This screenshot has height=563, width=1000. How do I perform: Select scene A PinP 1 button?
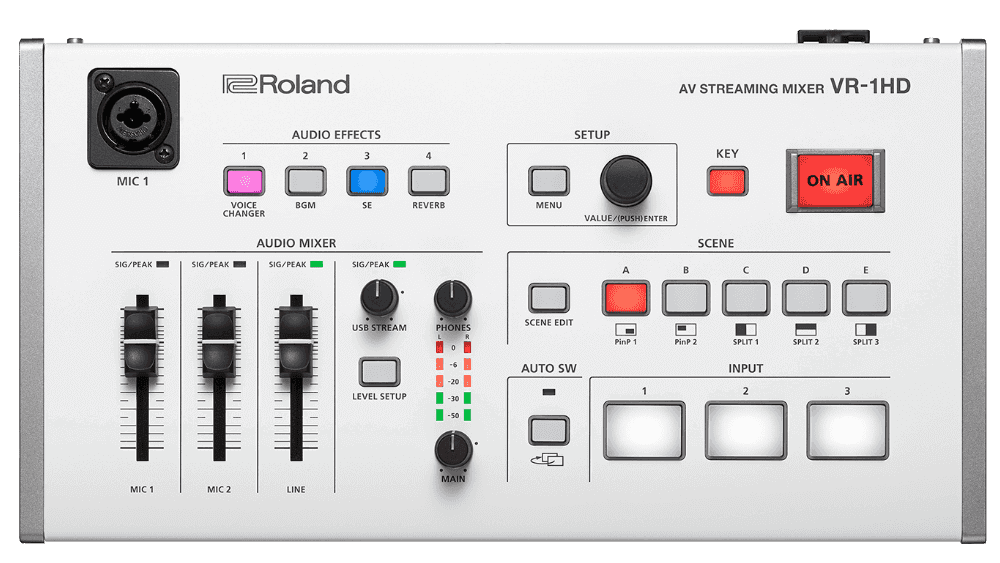pyautogui.click(x=626, y=298)
